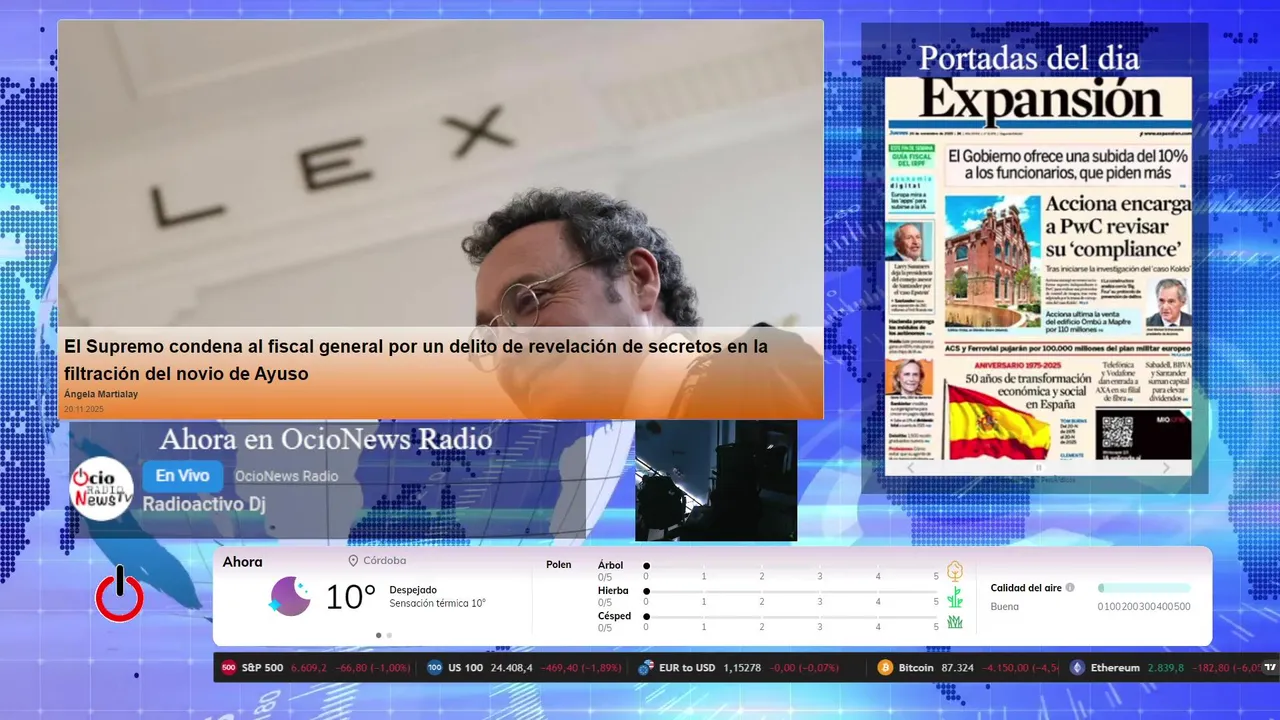Click the EUR to USD flag icon
The width and height of the screenshot is (1280, 720).
[x=646, y=667]
